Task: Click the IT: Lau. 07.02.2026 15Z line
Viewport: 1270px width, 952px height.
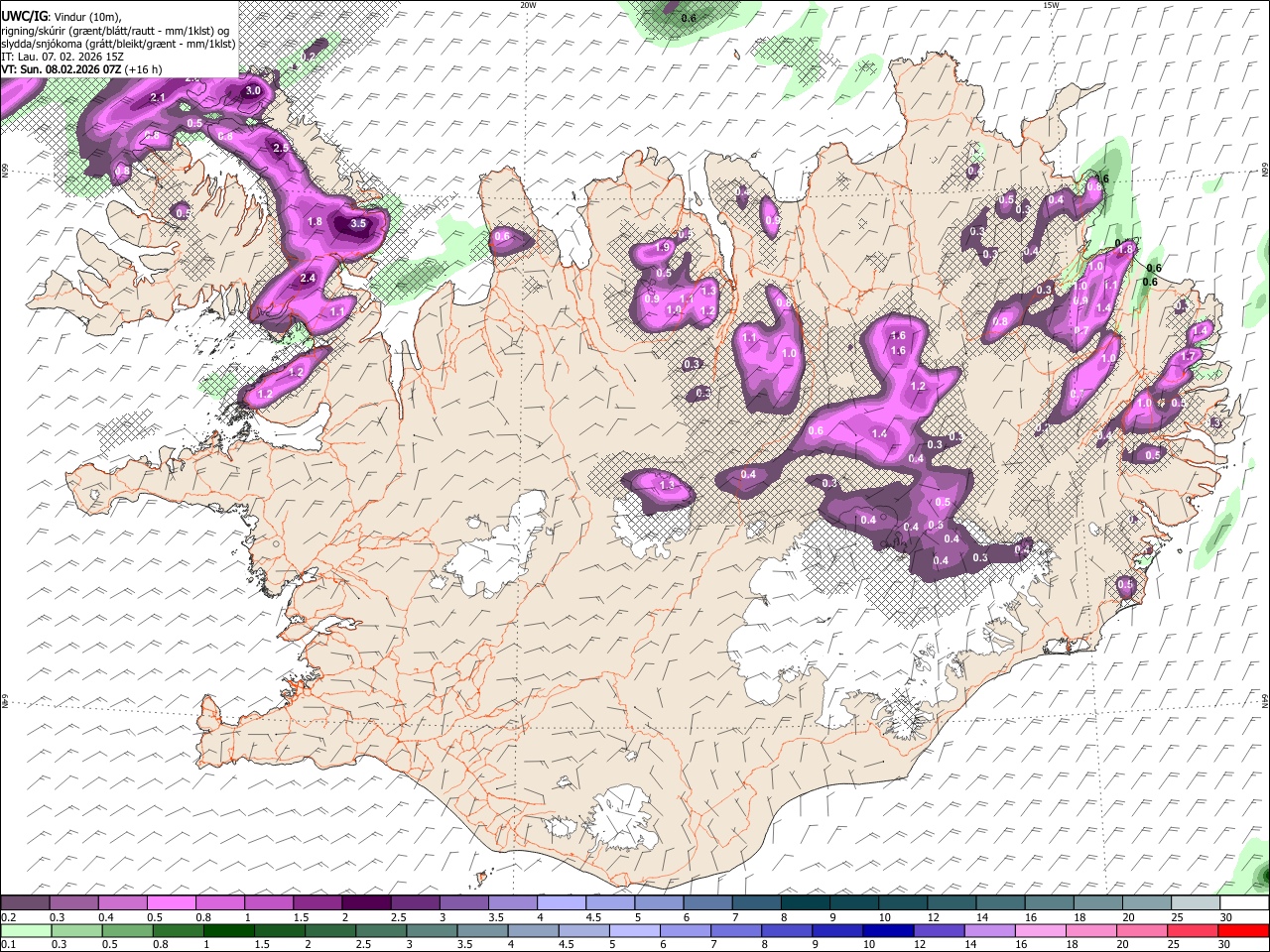Action: pos(63,57)
